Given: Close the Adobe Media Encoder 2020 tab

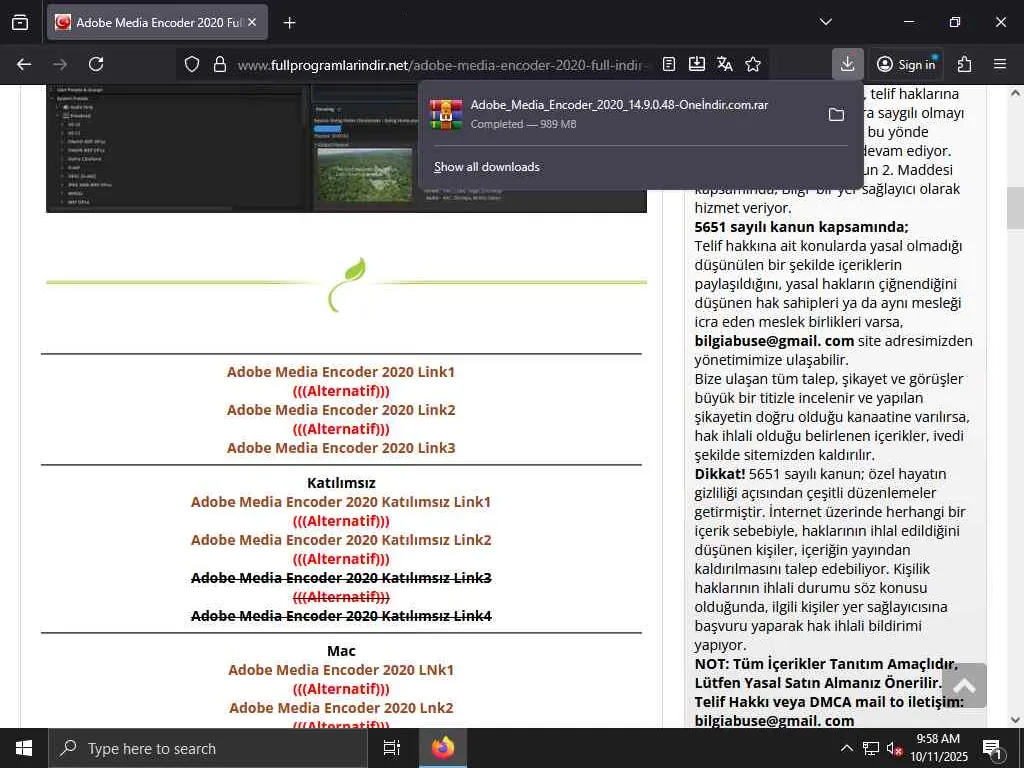Looking at the screenshot, I should 252,22.
